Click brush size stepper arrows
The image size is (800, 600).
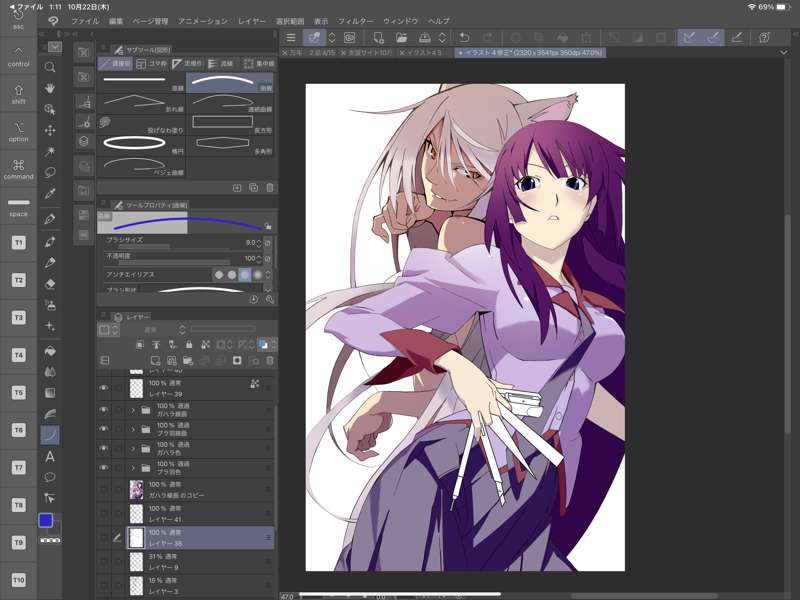[259, 243]
